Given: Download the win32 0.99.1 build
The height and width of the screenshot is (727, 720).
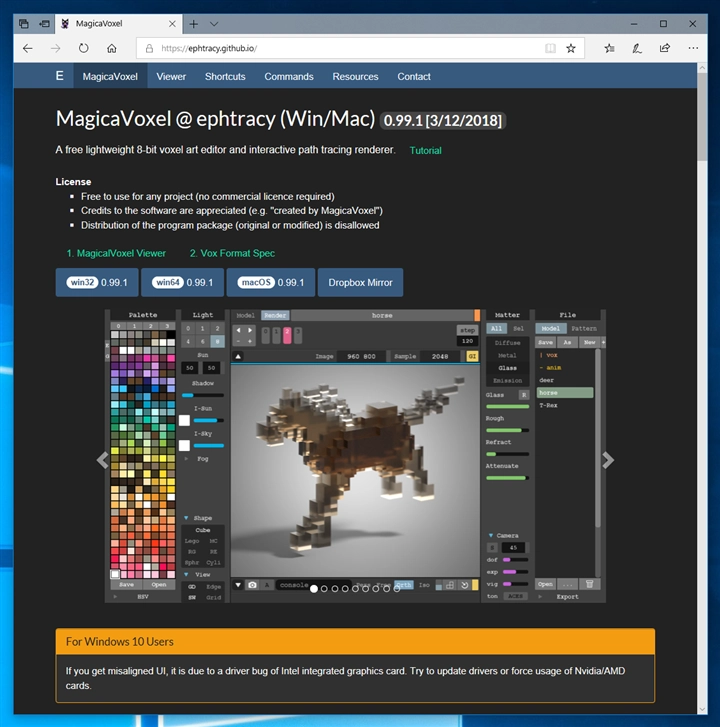Looking at the screenshot, I should pos(97,282).
